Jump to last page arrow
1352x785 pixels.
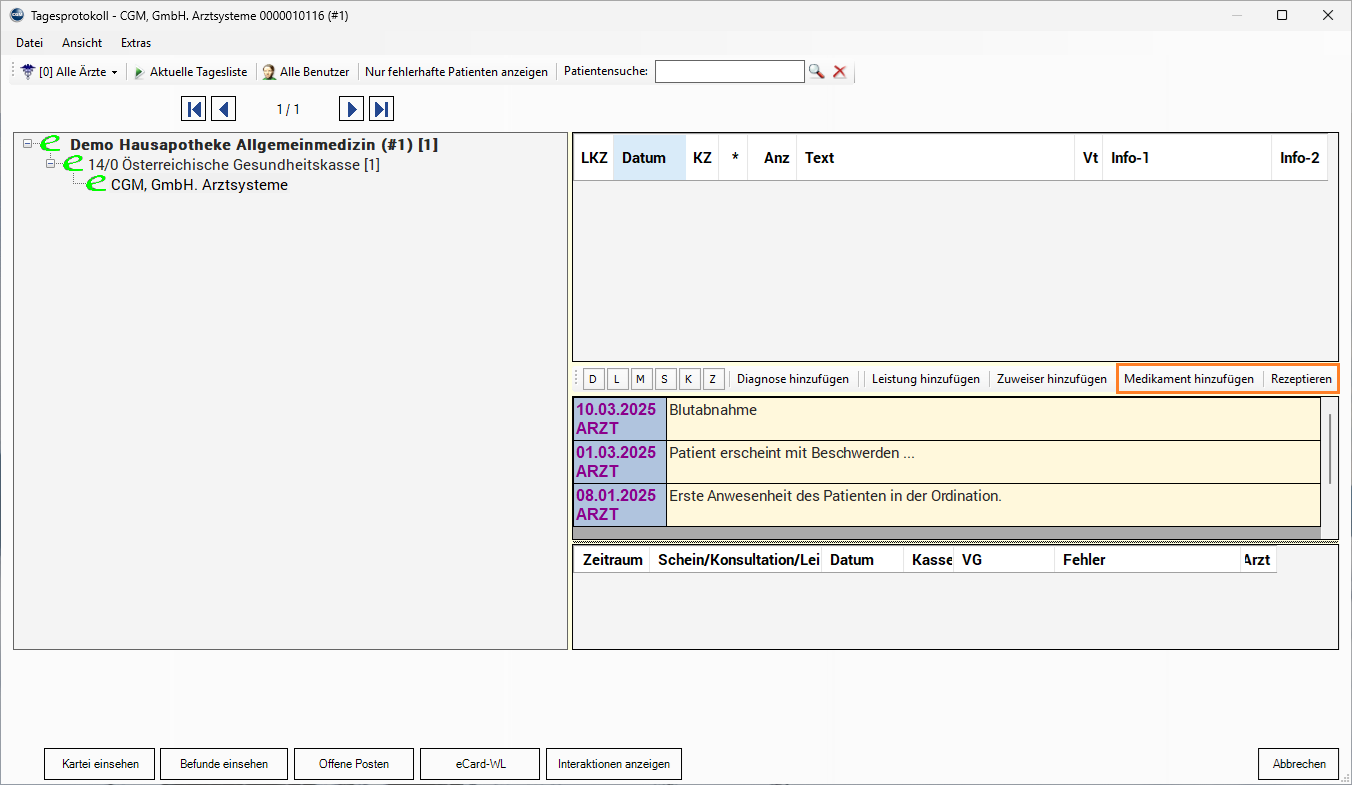(381, 109)
